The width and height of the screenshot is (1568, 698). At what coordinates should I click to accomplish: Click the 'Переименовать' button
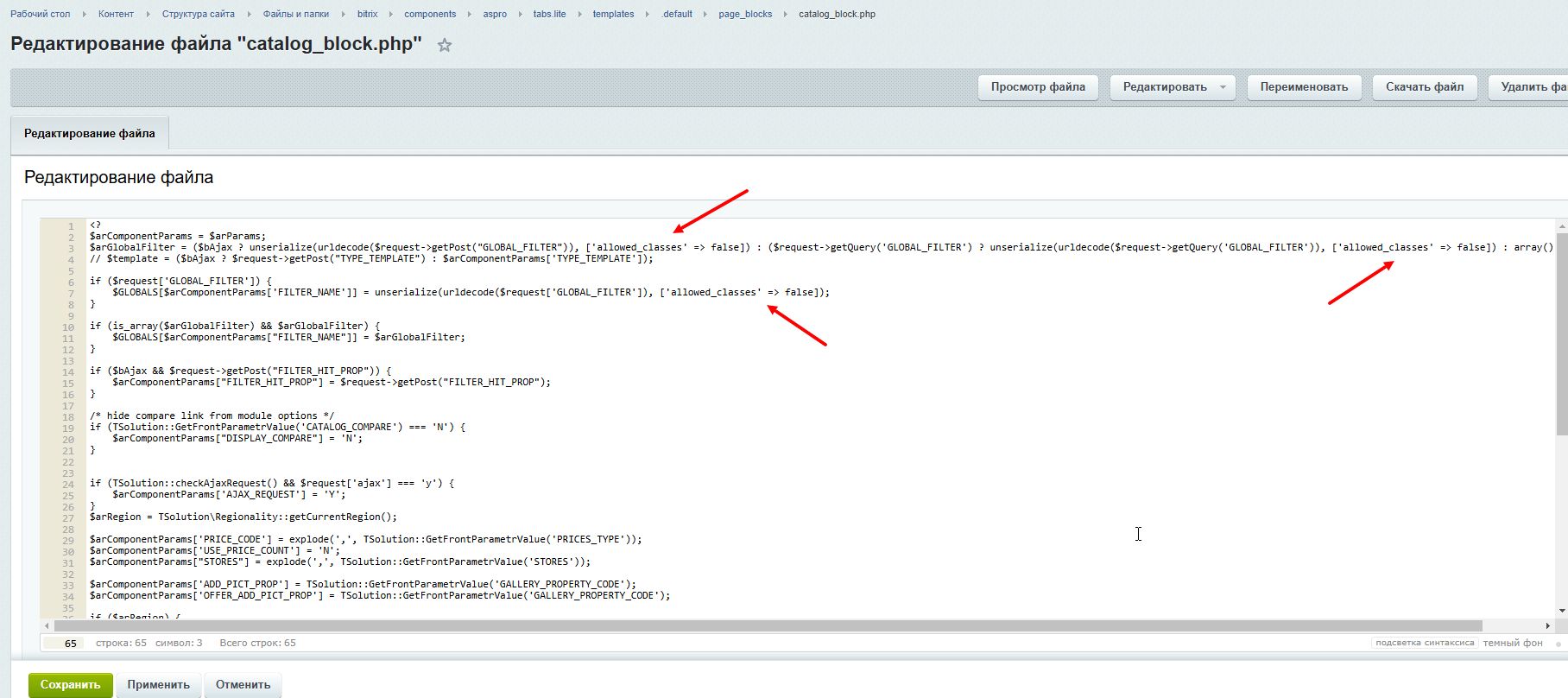(x=1304, y=87)
